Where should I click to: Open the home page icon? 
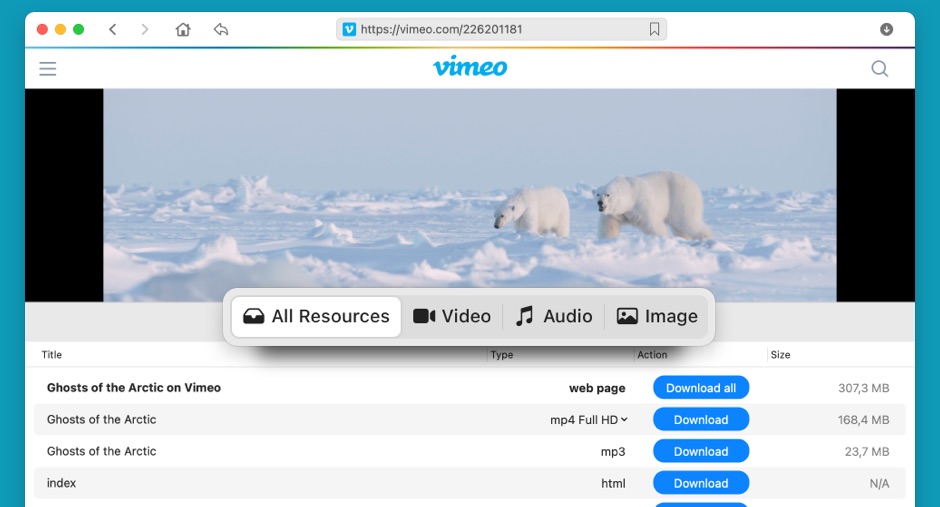[183, 29]
